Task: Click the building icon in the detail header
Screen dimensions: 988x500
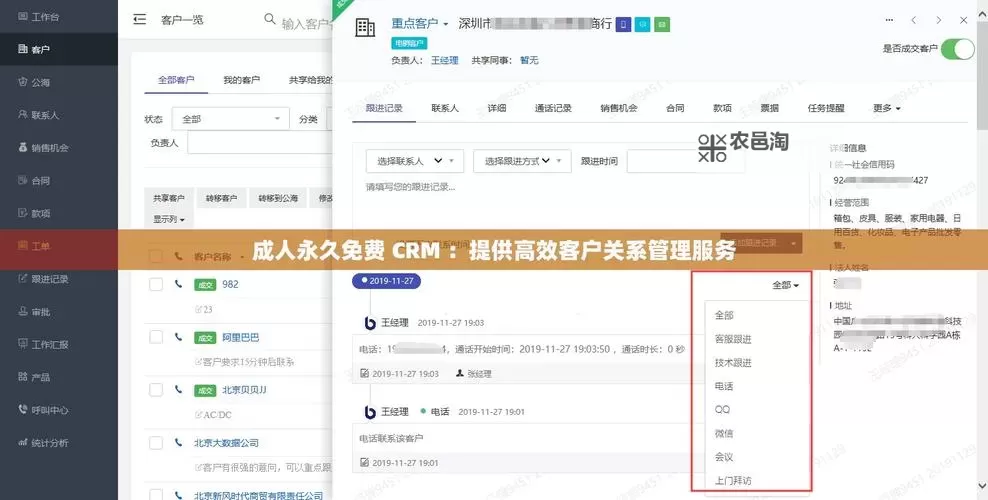Action: pyautogui.click(x=365, y=28)
